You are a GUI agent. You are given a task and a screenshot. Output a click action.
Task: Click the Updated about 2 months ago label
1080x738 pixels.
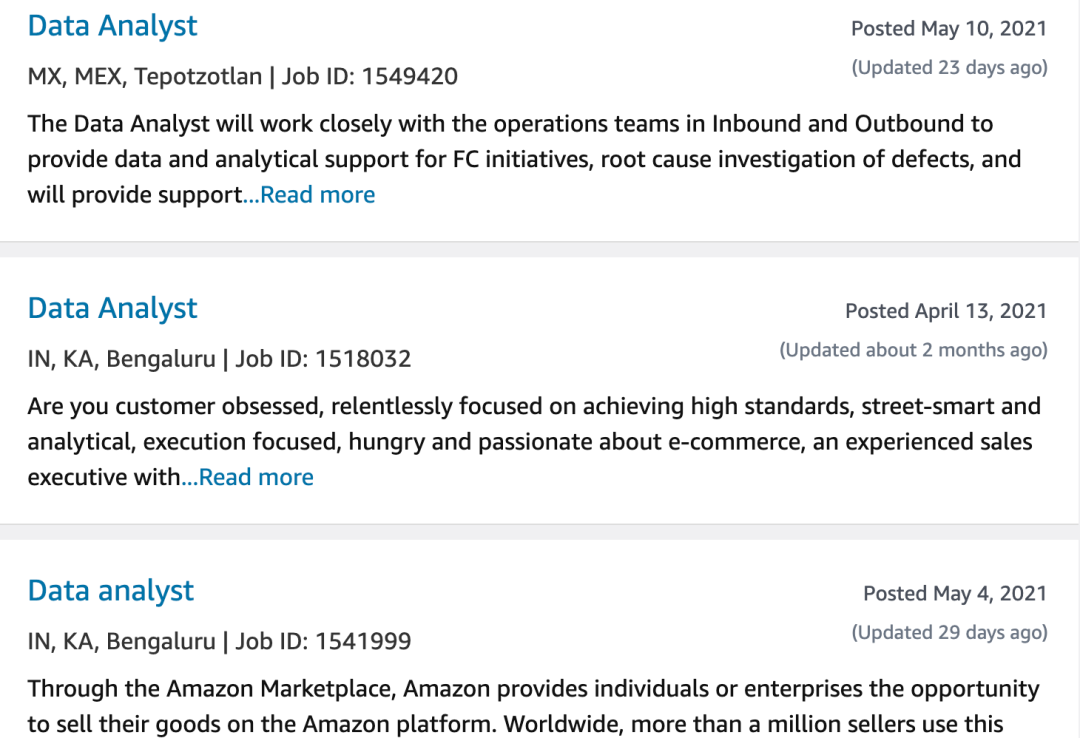913,350
